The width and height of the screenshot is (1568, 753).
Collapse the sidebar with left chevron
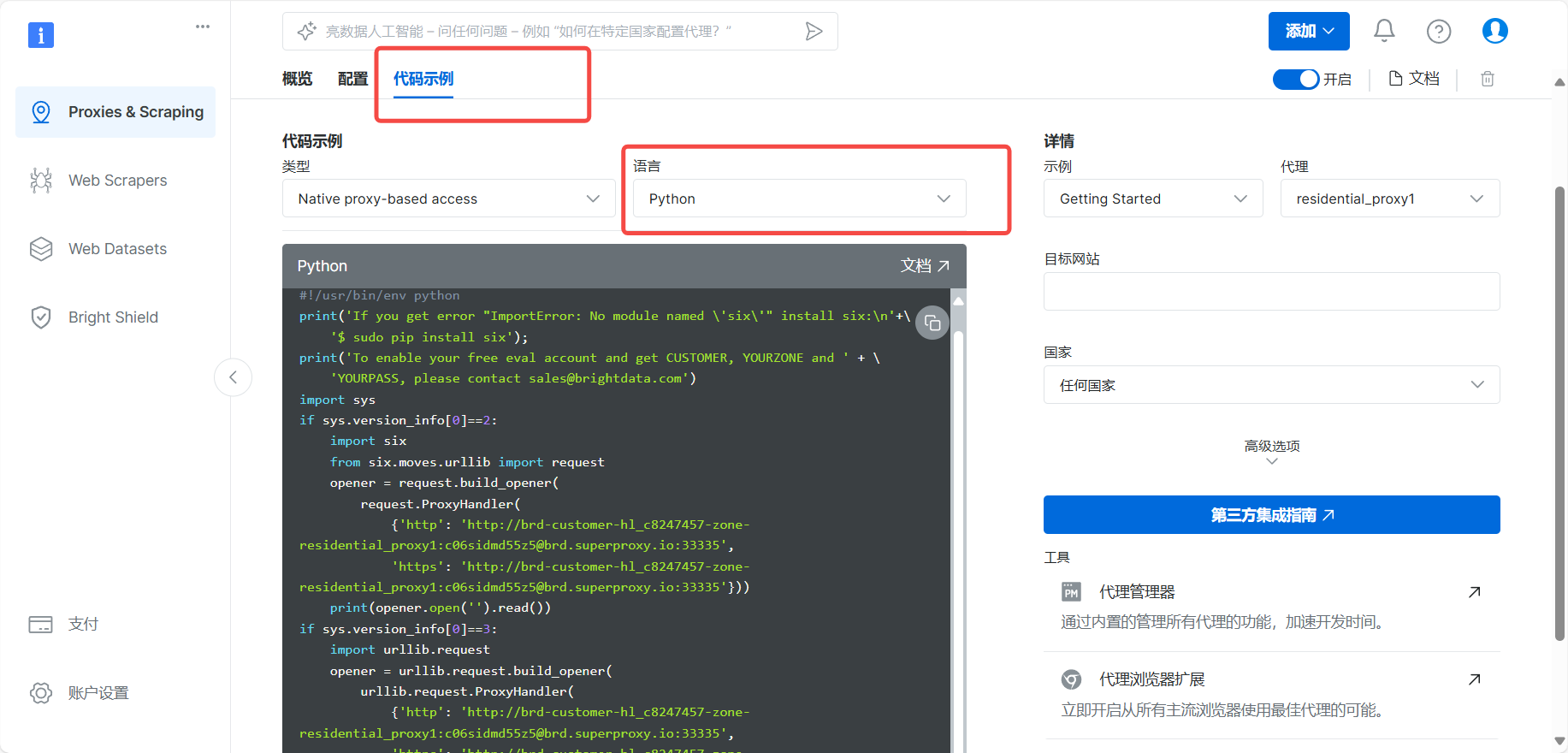pyautogui.click(x=233, y=377)
